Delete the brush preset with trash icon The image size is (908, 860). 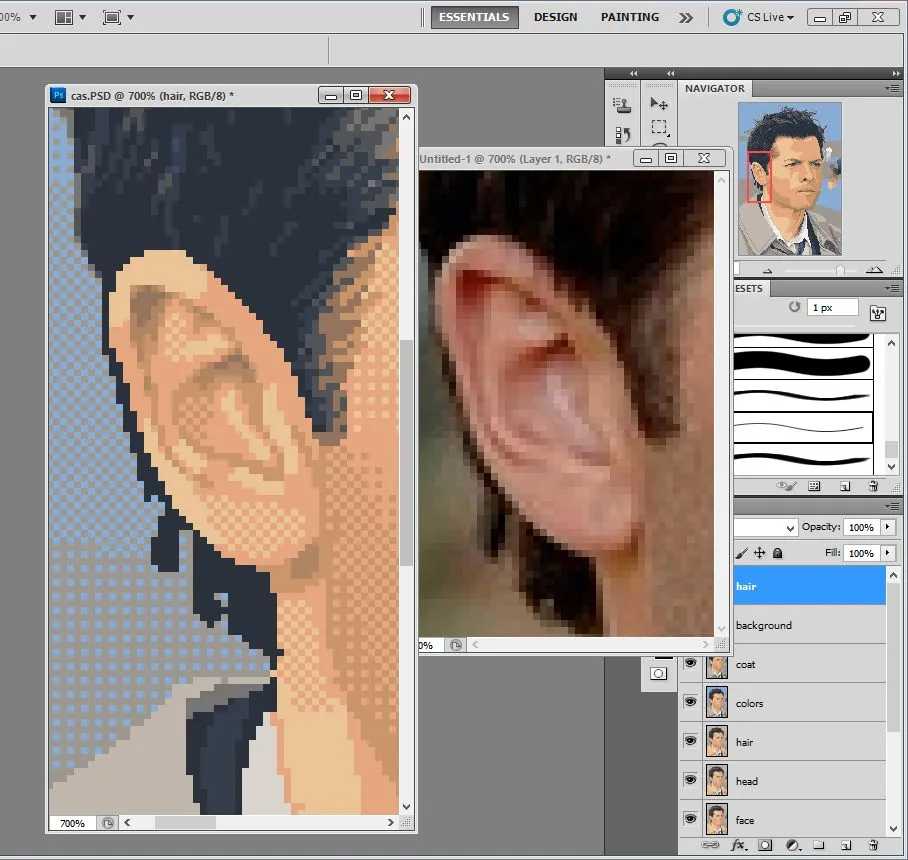click(873, 486)
